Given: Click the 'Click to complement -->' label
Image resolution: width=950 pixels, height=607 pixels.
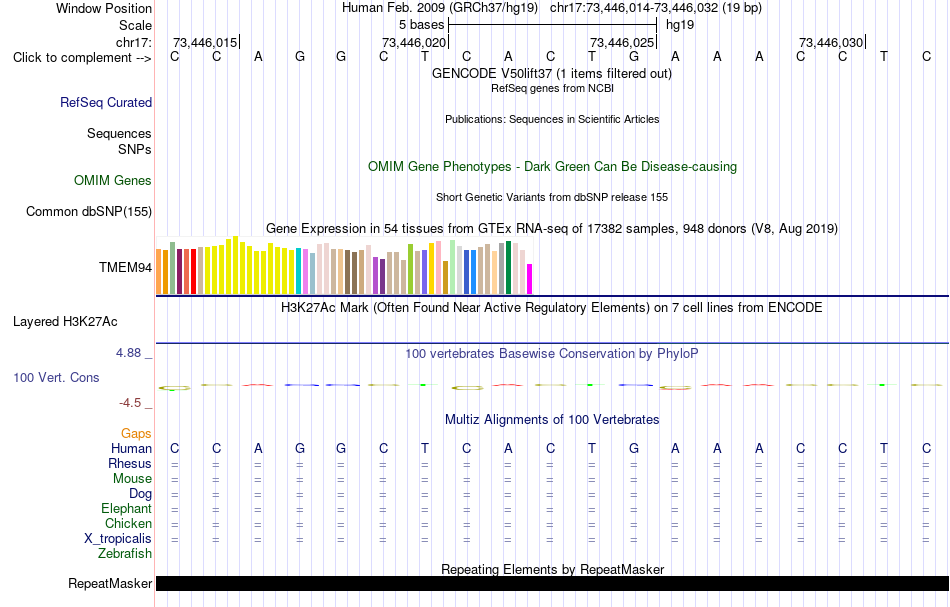Looking at the screenshot, I should pos(82,58).
